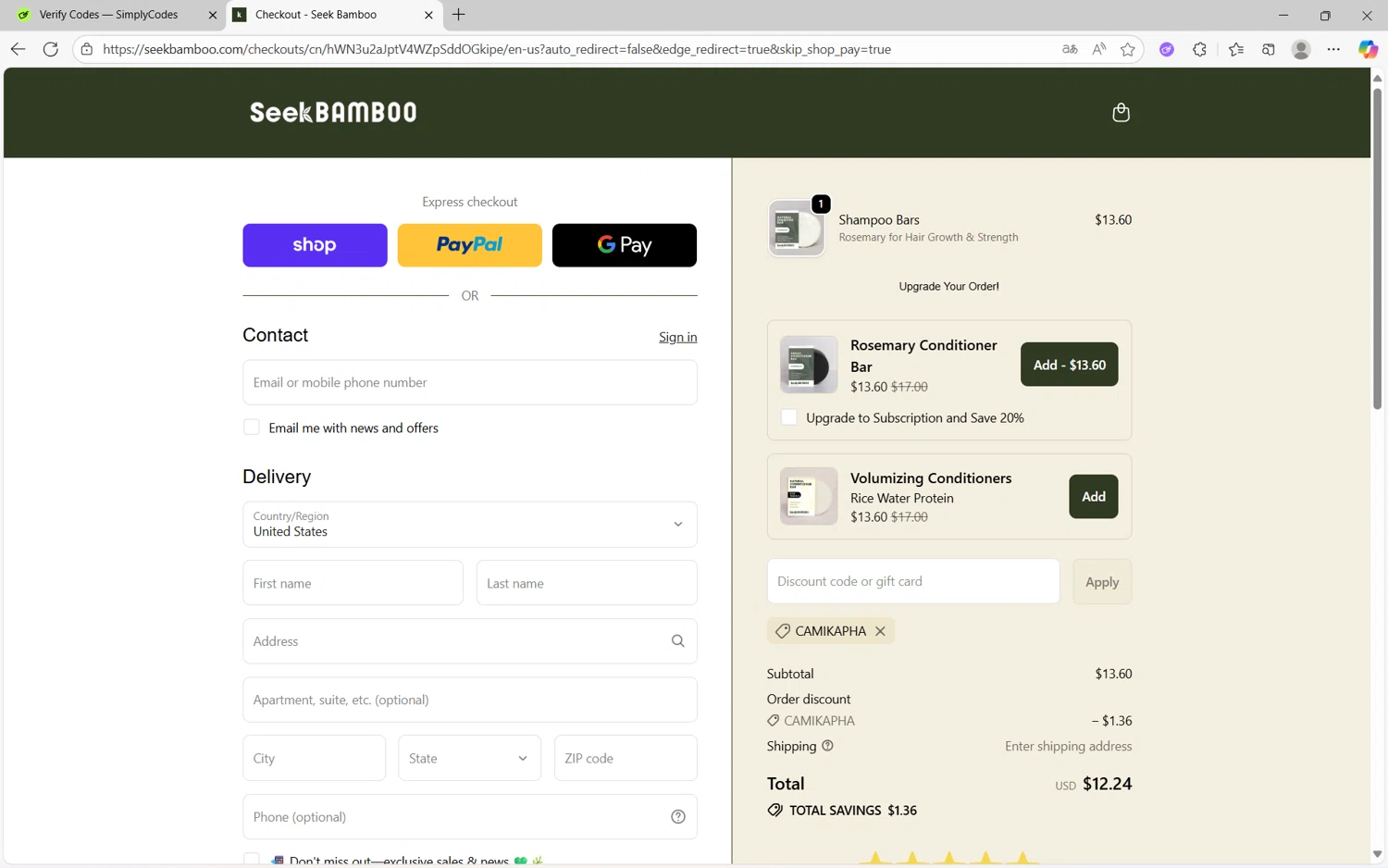
Task: Choose Google Pay express checkout
Action: (625, 245)
